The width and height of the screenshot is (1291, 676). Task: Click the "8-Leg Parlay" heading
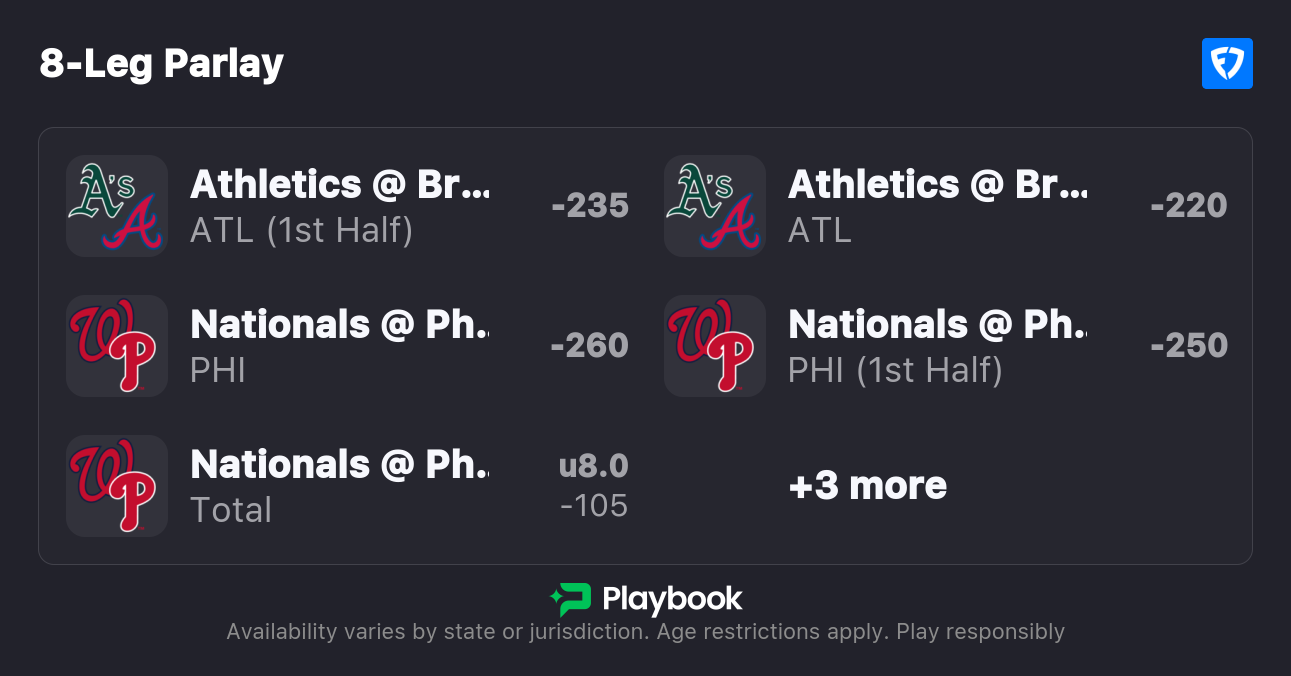[x=162, y=64]
